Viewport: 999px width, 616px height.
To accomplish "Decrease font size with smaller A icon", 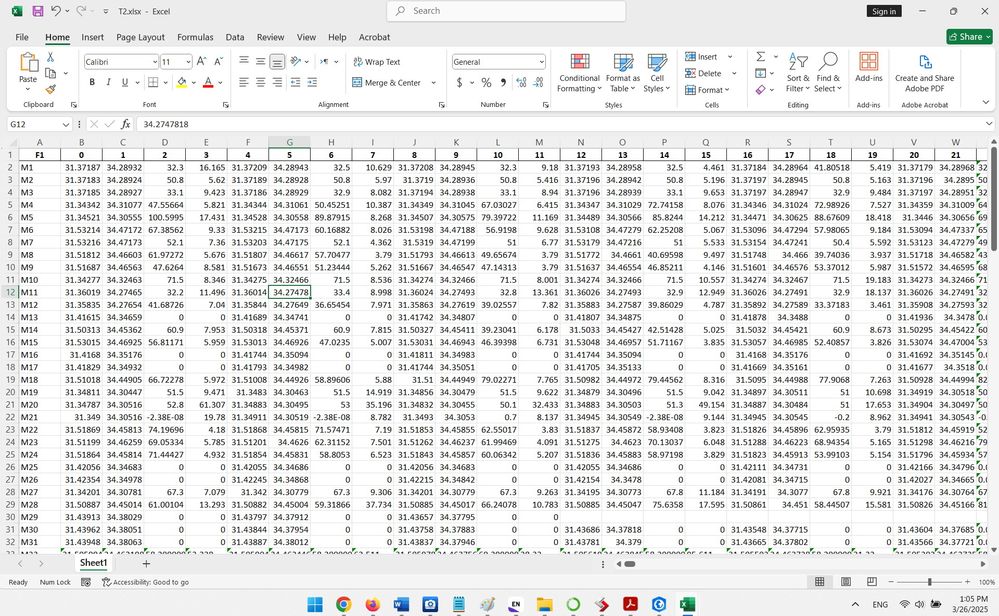I will pos(218,61).
